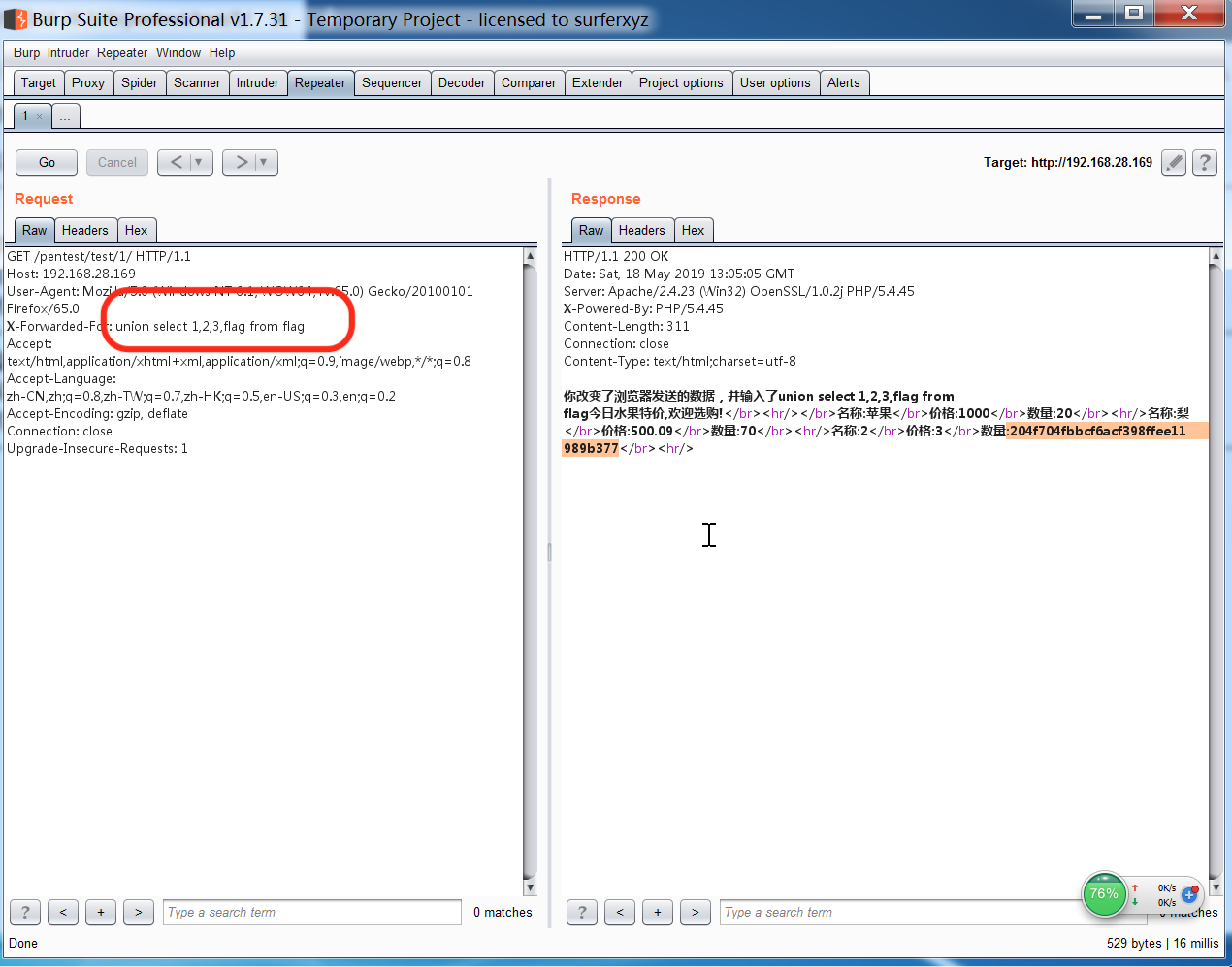Open the Window menu
The width and height of the screenshot is (1232, 967).
[178, 53]
